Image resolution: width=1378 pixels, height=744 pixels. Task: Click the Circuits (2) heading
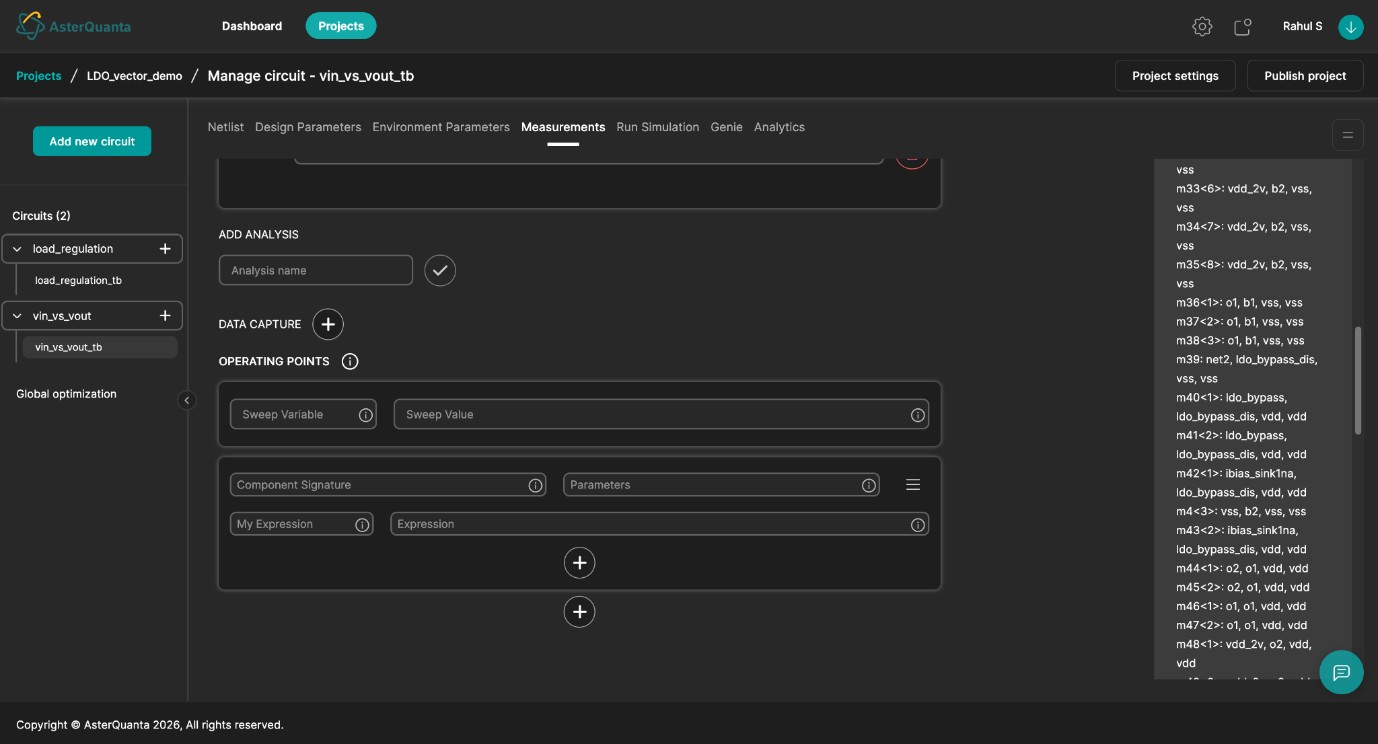[x=41, y=216]
